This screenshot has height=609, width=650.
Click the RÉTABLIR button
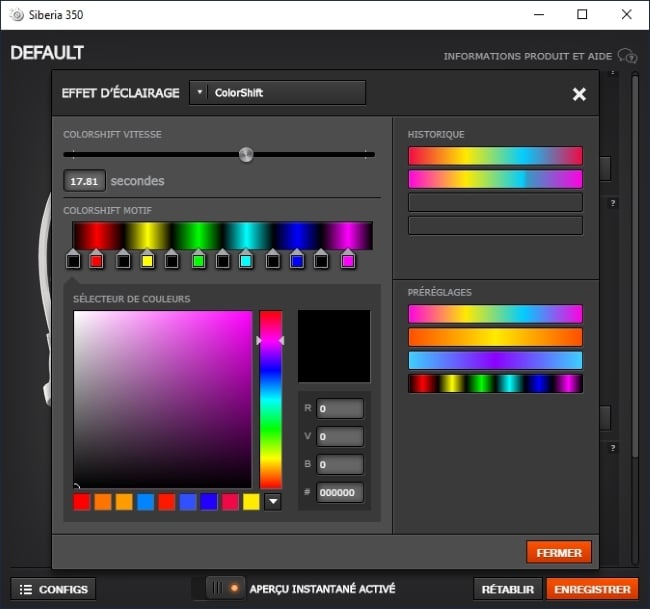[x=508, y=589]
